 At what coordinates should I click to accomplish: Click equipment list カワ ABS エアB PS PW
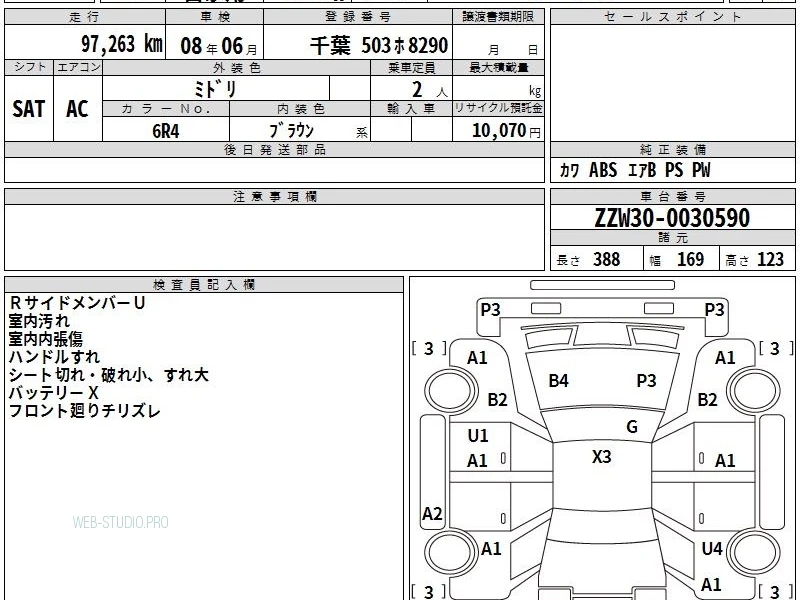(x=635, y=170)
